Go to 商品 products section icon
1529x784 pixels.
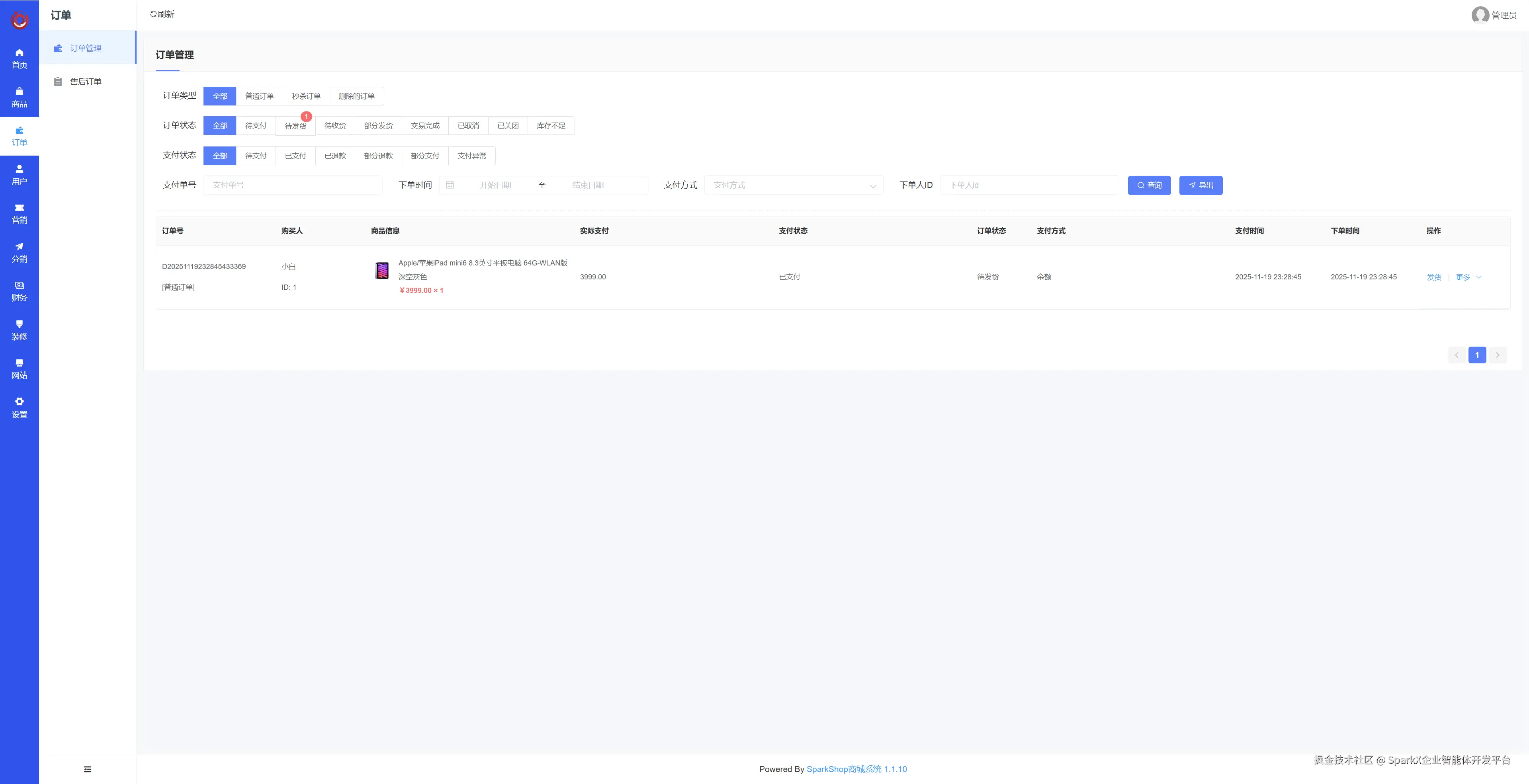tap(19, 97)
